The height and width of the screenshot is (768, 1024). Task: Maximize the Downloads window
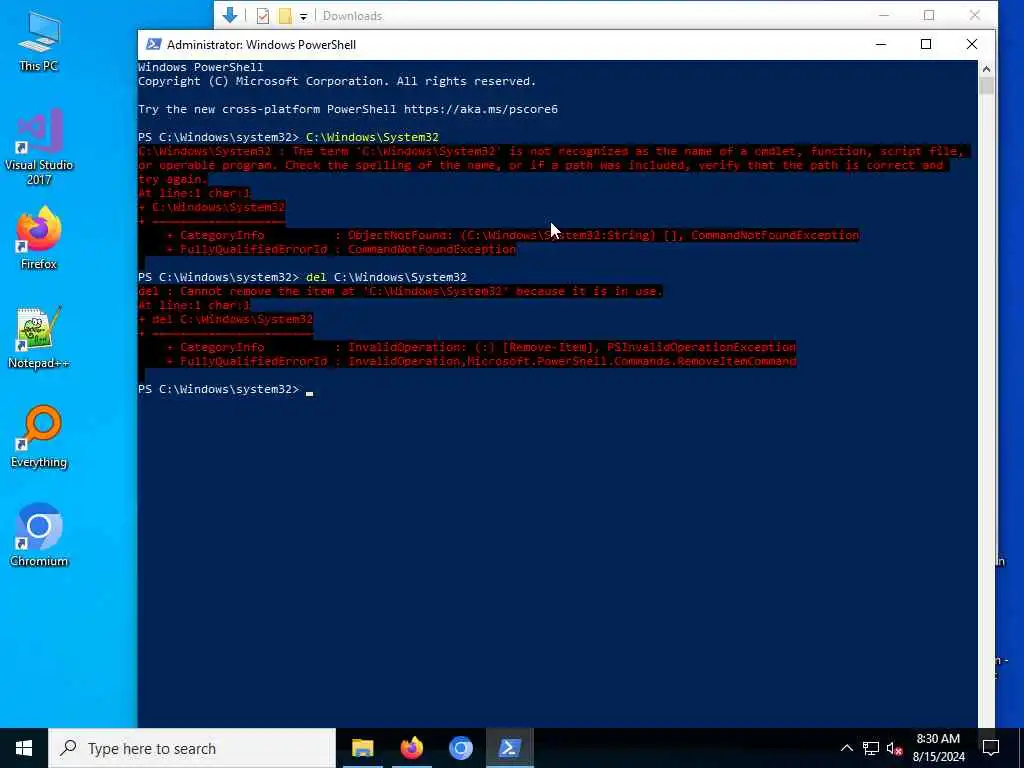[x=929, y=15]
